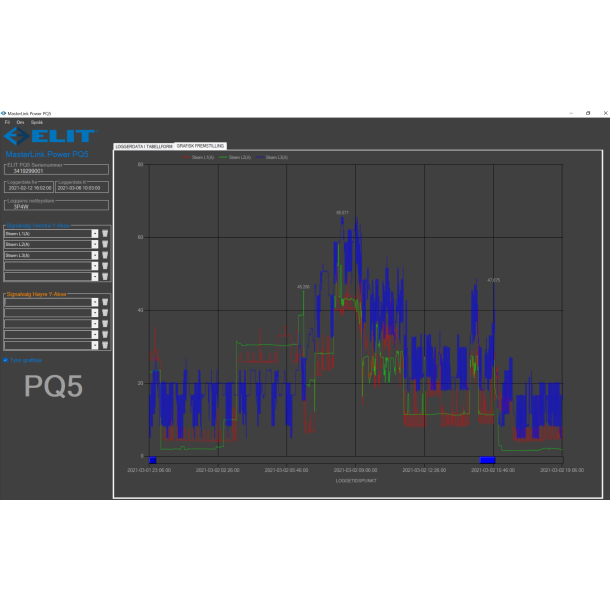The image size is (610, 610).
Task: Switch to Loggerdata i tabellform tab
Action: click(x=144, y=147)
